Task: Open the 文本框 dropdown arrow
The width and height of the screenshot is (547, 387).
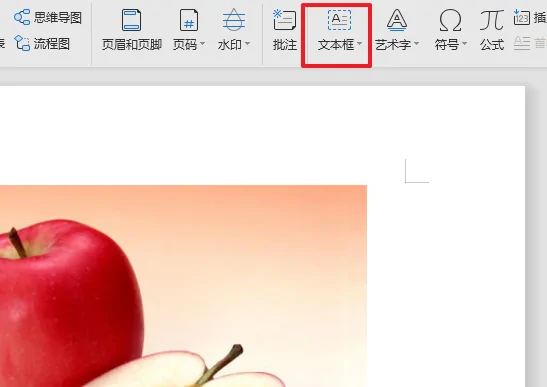Action: [x=360, y=44]
